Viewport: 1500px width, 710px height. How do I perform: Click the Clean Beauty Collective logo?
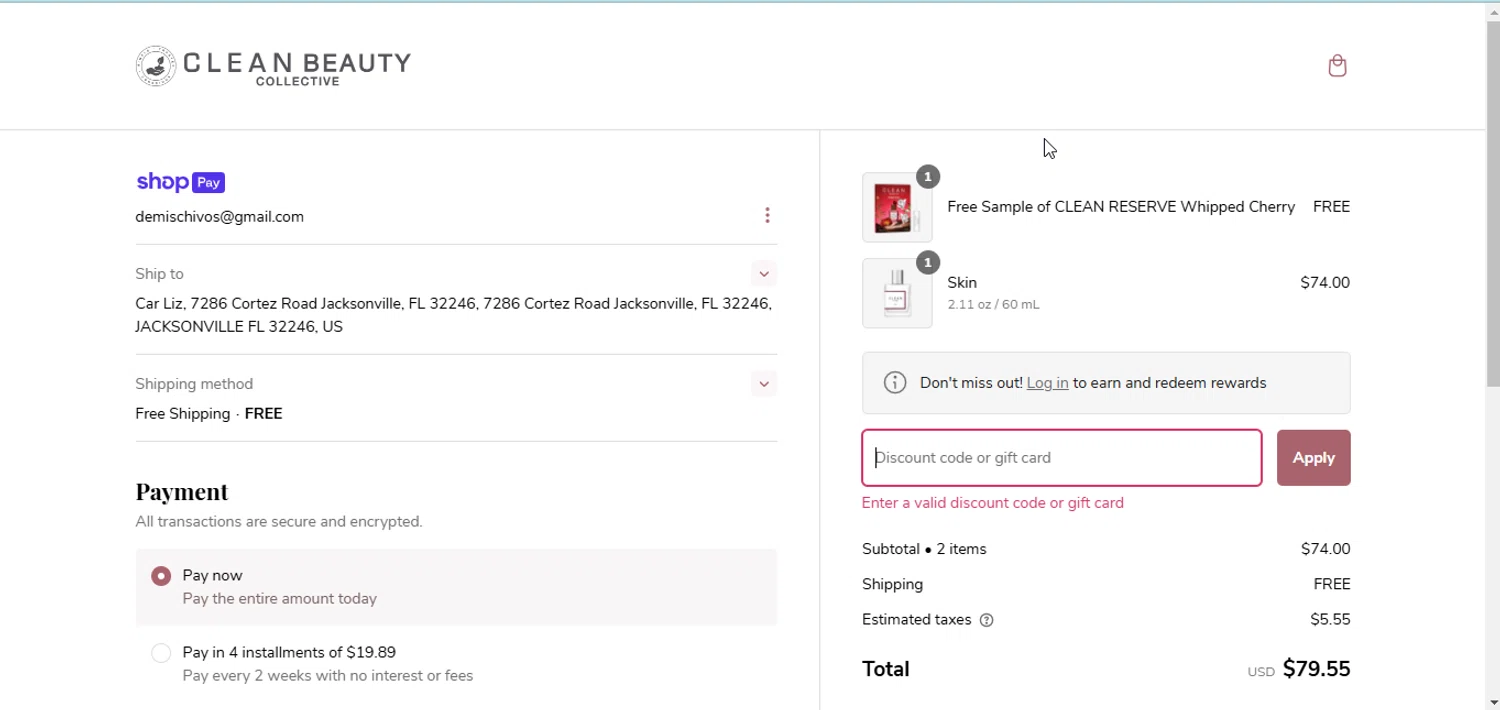[x=273, y=66]
